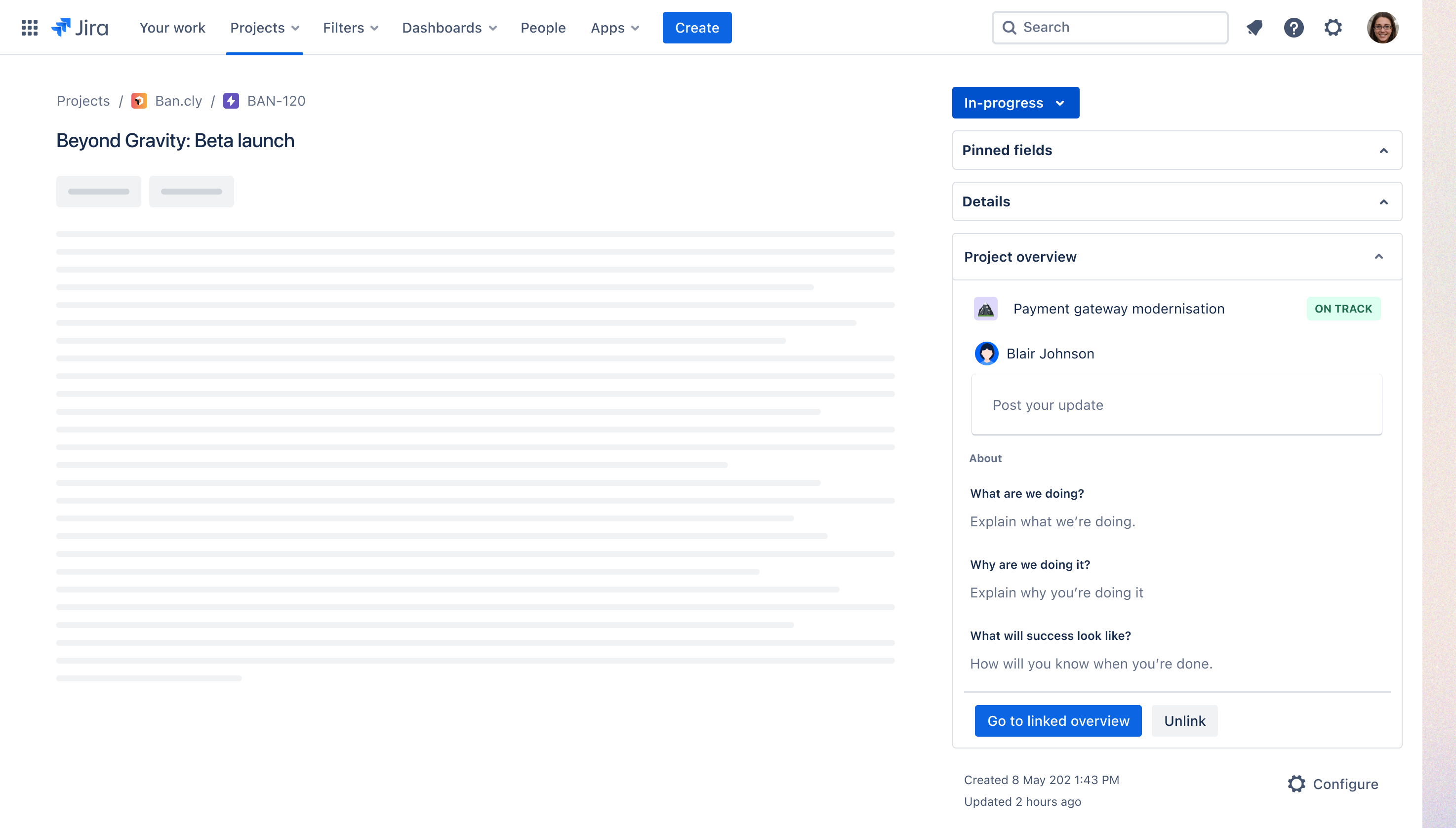
Task: Click the Post your update field
Action: pos(1176,405)
